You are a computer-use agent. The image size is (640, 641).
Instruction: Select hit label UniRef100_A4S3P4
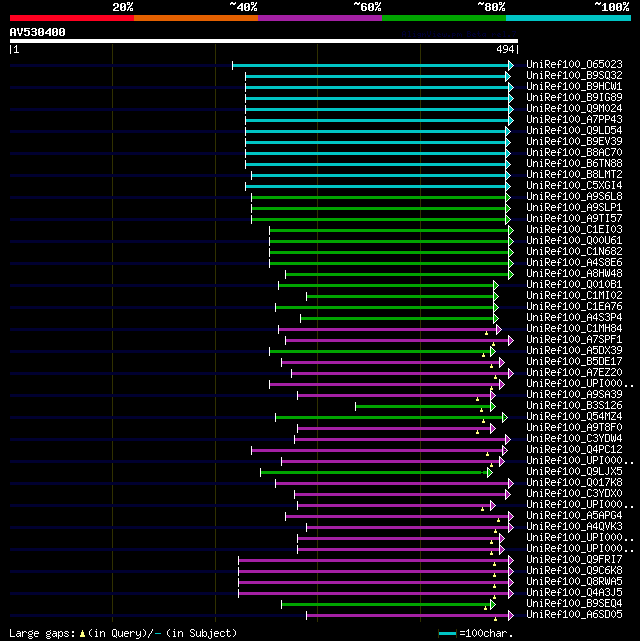574,318
